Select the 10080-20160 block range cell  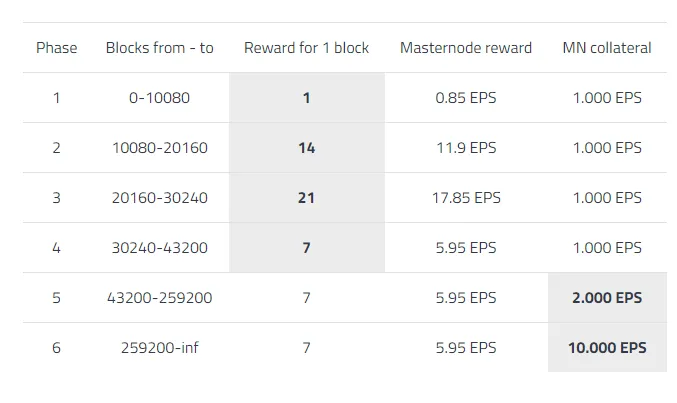coord(160,148)
